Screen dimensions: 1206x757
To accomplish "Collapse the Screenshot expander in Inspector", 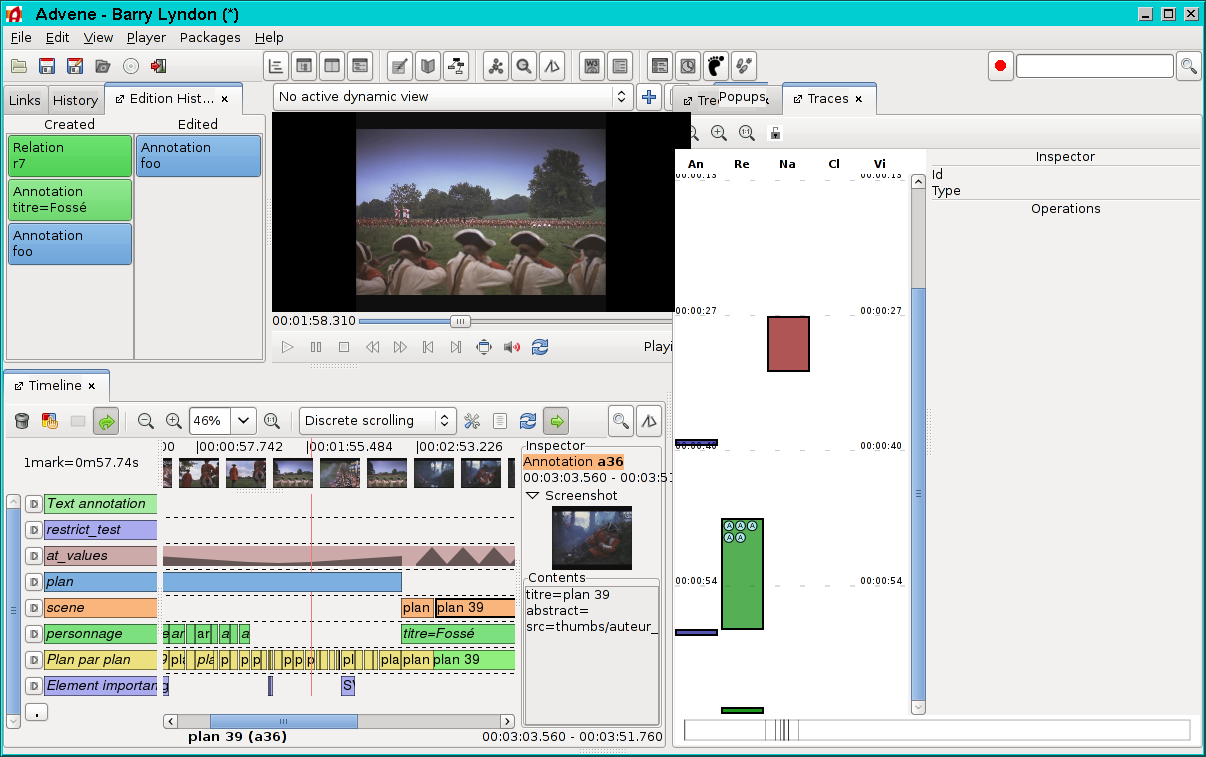I will click(533, 496).
